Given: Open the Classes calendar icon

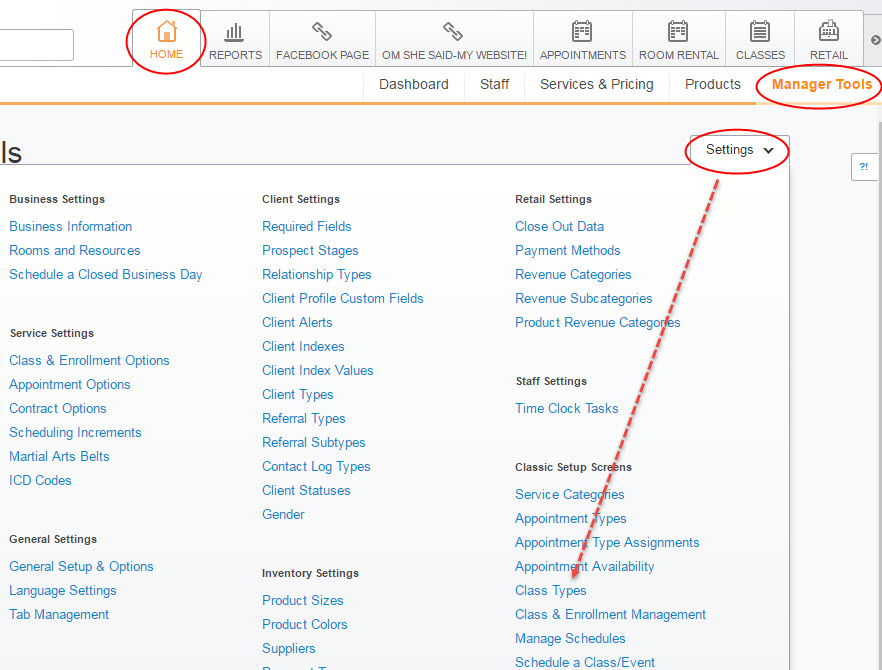Looking at the screenshot, I should 760,32.
